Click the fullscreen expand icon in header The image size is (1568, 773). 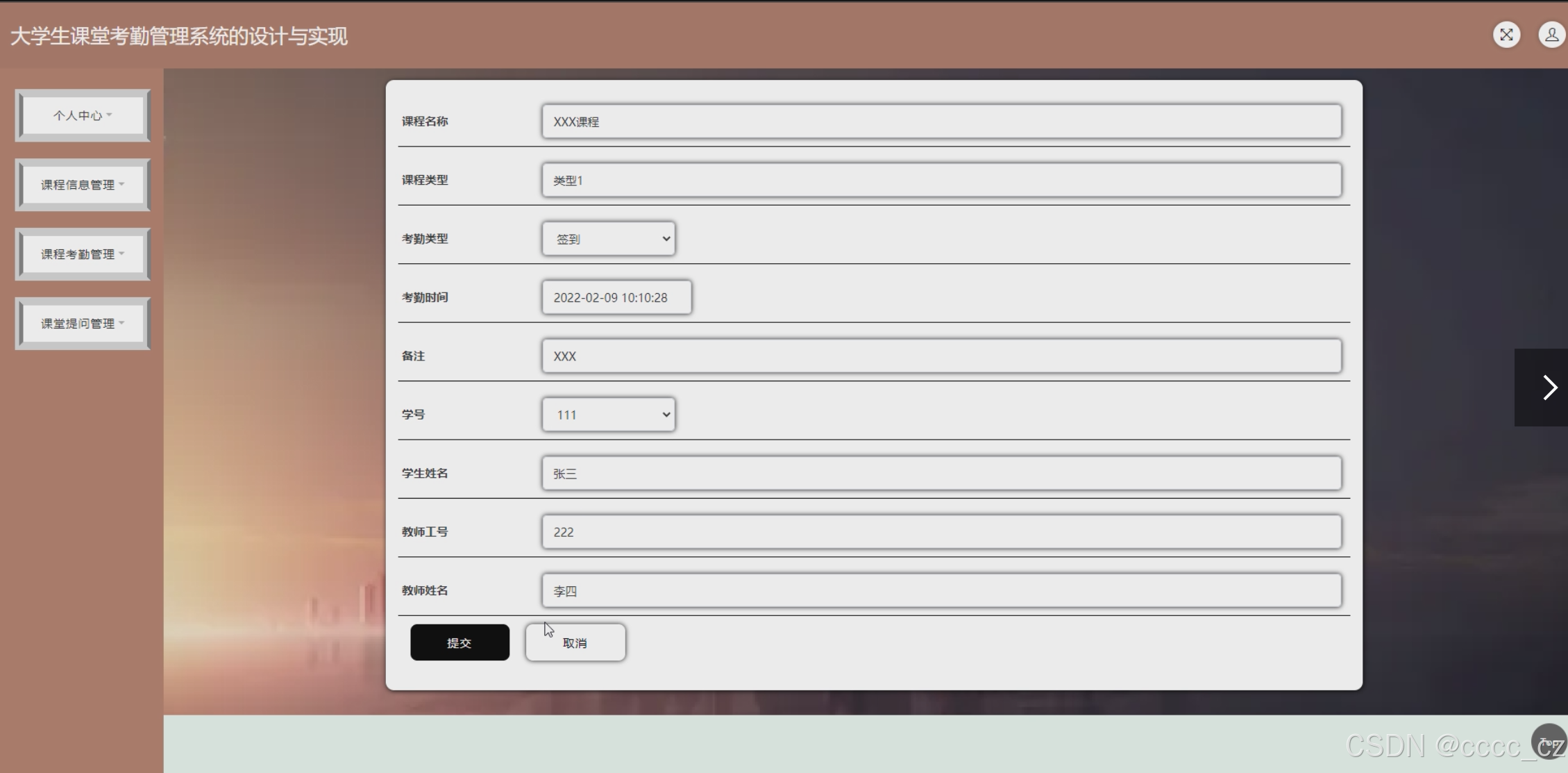(x=1506, y=35)
